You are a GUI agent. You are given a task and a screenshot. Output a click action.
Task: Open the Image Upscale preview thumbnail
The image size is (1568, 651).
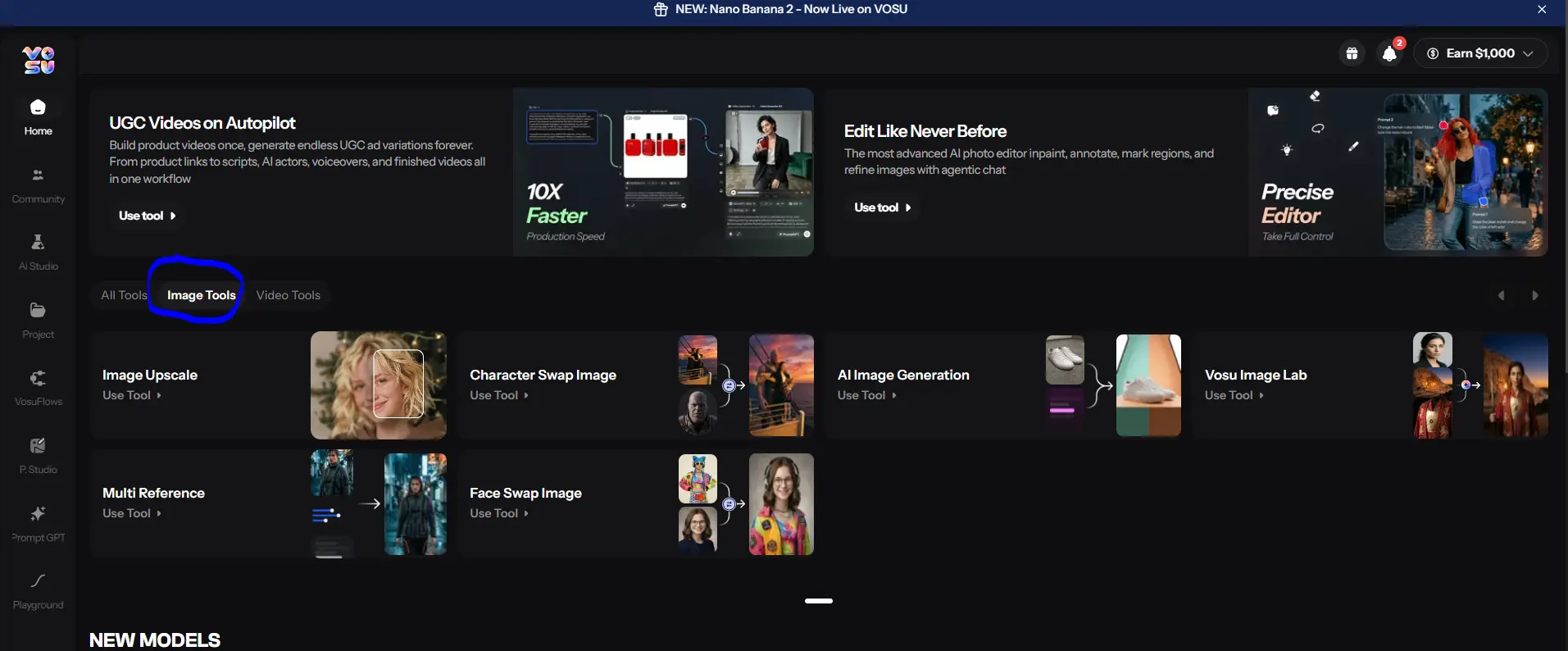(379, 385)
